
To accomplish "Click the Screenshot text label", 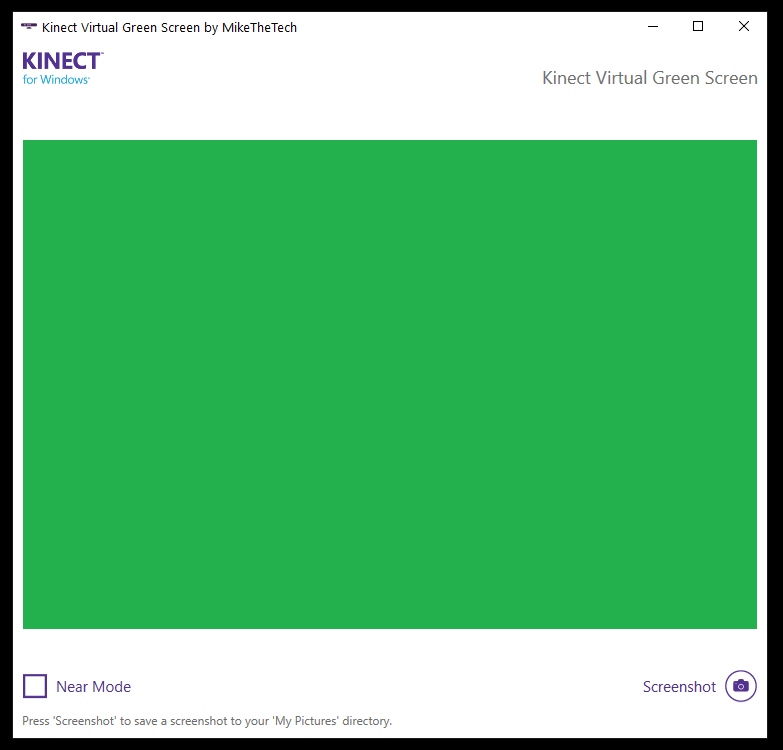I will (x=679, y=687).
